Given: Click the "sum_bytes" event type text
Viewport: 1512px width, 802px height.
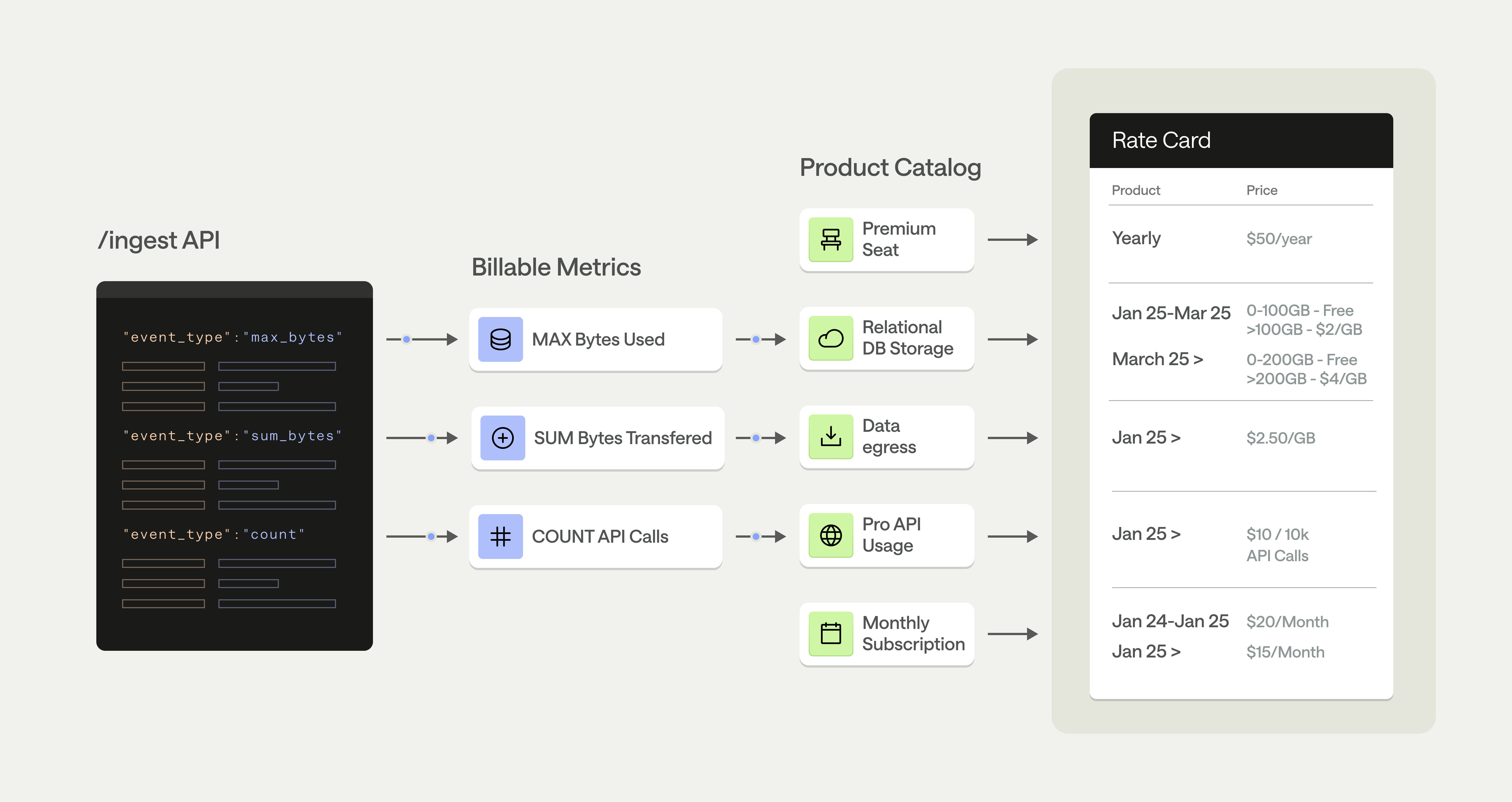Looking at the screenshot, I should click(292, 436).
